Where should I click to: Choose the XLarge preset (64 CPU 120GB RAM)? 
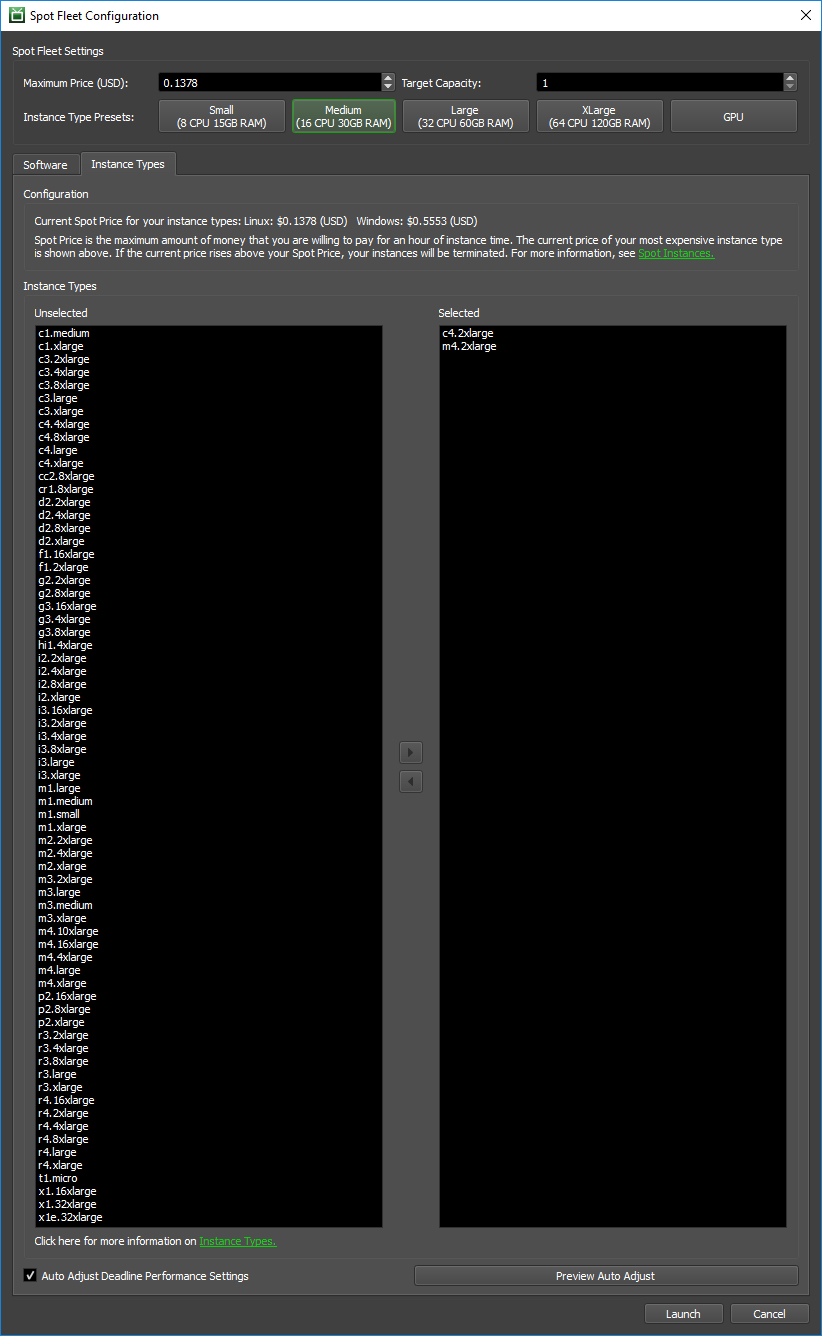click(600, 116)
